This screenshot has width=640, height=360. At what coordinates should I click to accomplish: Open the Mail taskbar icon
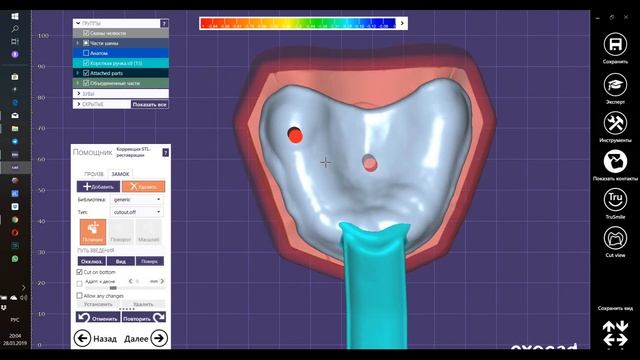[x=15, y=116]
